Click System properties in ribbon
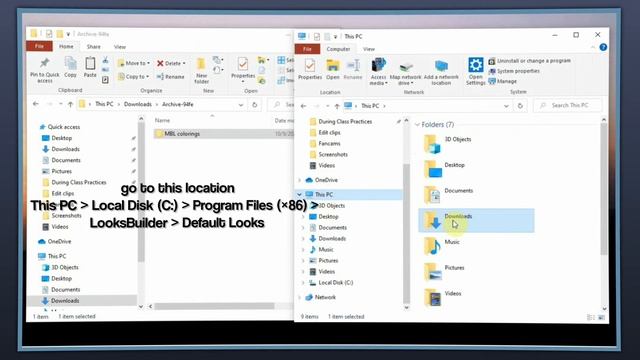The height and width of the screenshot is (360, 640). [514, 71]
